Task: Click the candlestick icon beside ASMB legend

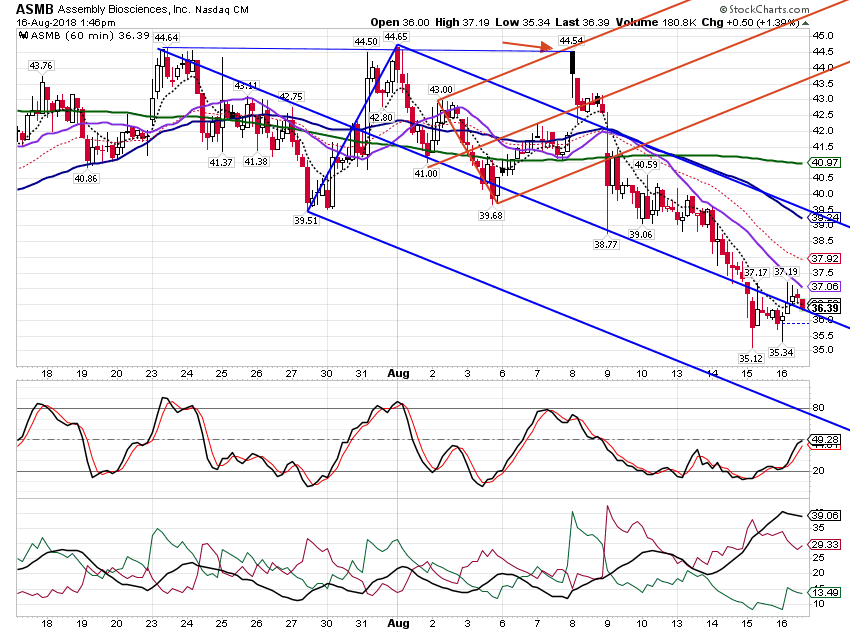Action: (x=23, y=35)
